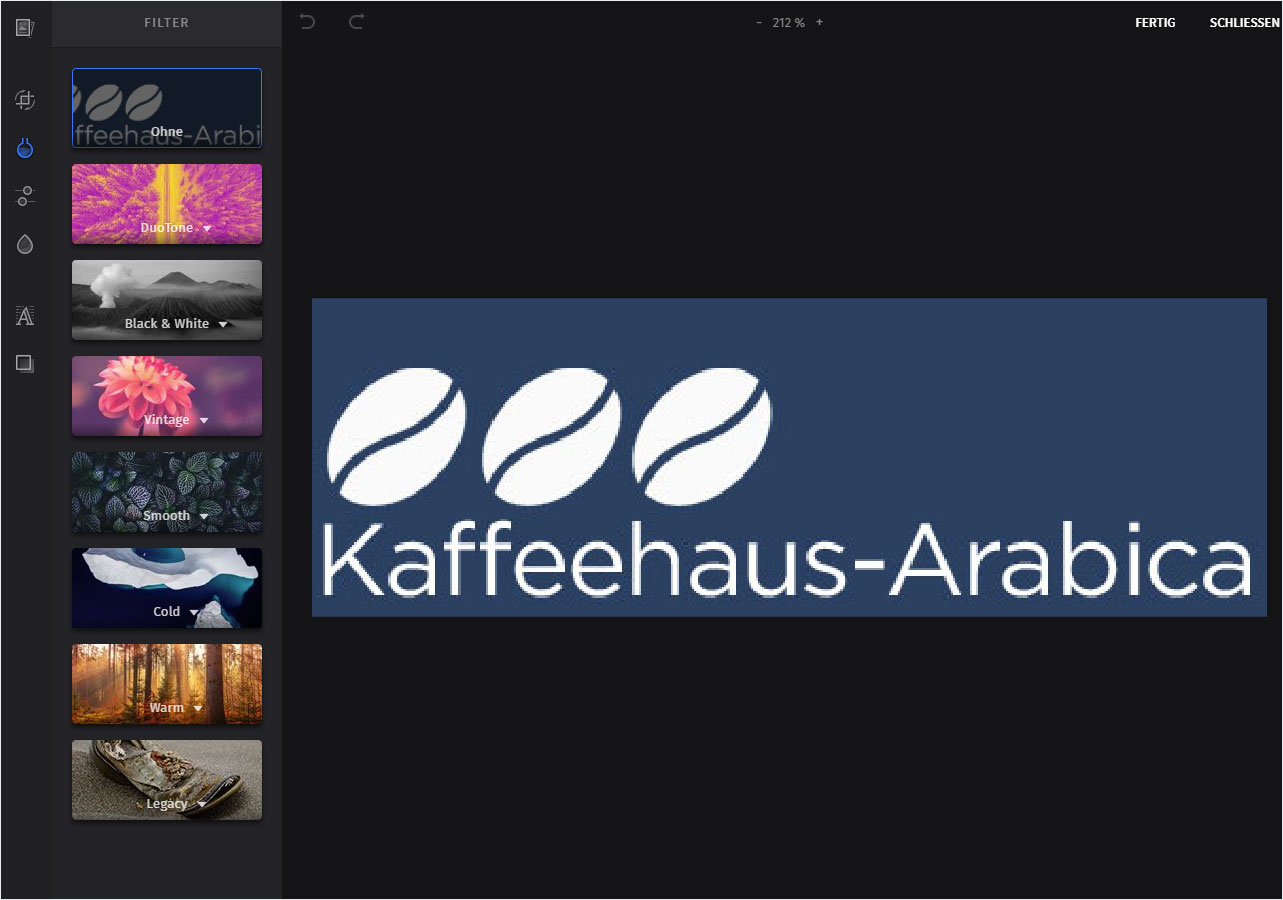Redo the last edit
The width and height of the screenshot is (1283, 900).
[x=356, y=22]
